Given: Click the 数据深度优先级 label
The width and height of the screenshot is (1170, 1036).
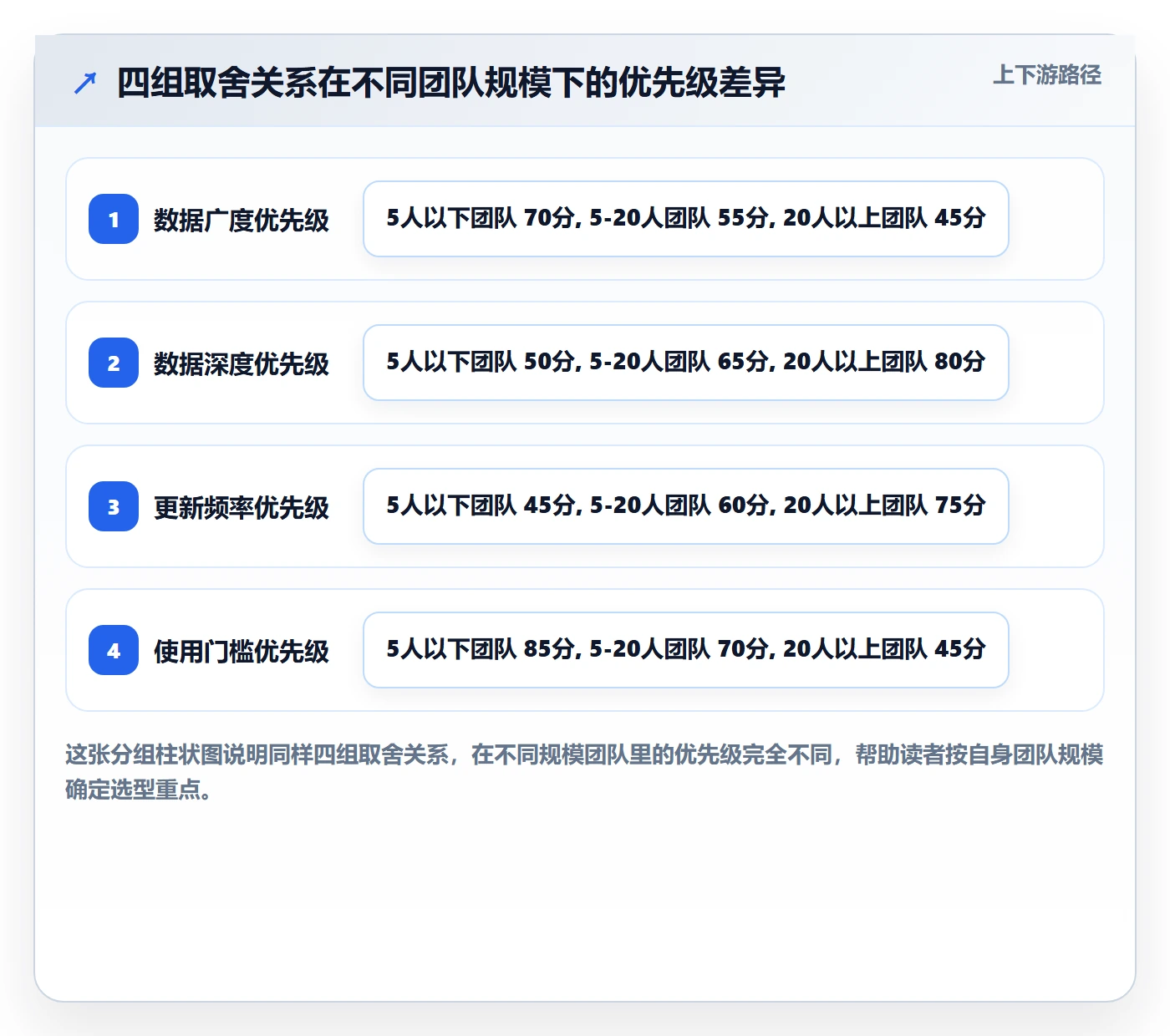Looking at the screenshot, I should [242, 363].
